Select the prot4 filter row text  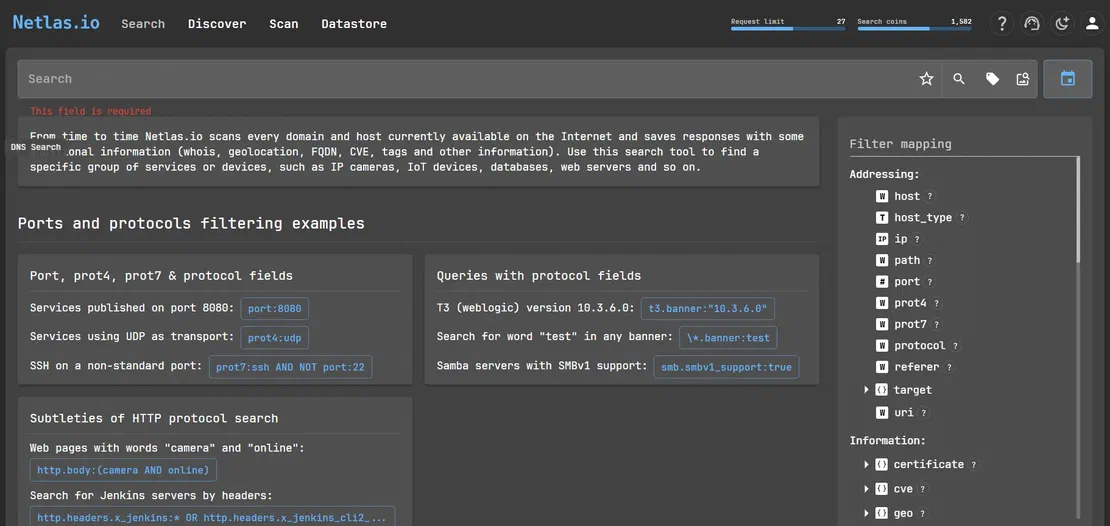(x=910, y=303)
